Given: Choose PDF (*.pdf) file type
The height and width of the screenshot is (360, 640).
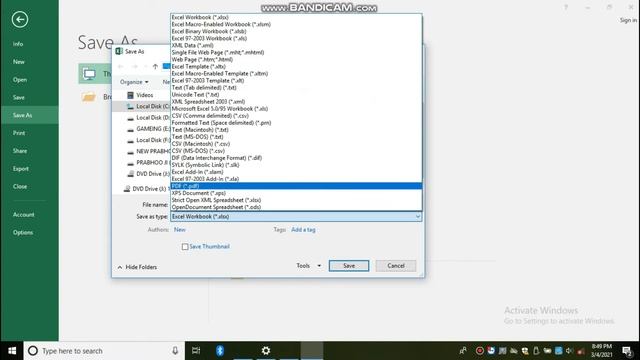Looking at the screenshot, I should 296,186.
